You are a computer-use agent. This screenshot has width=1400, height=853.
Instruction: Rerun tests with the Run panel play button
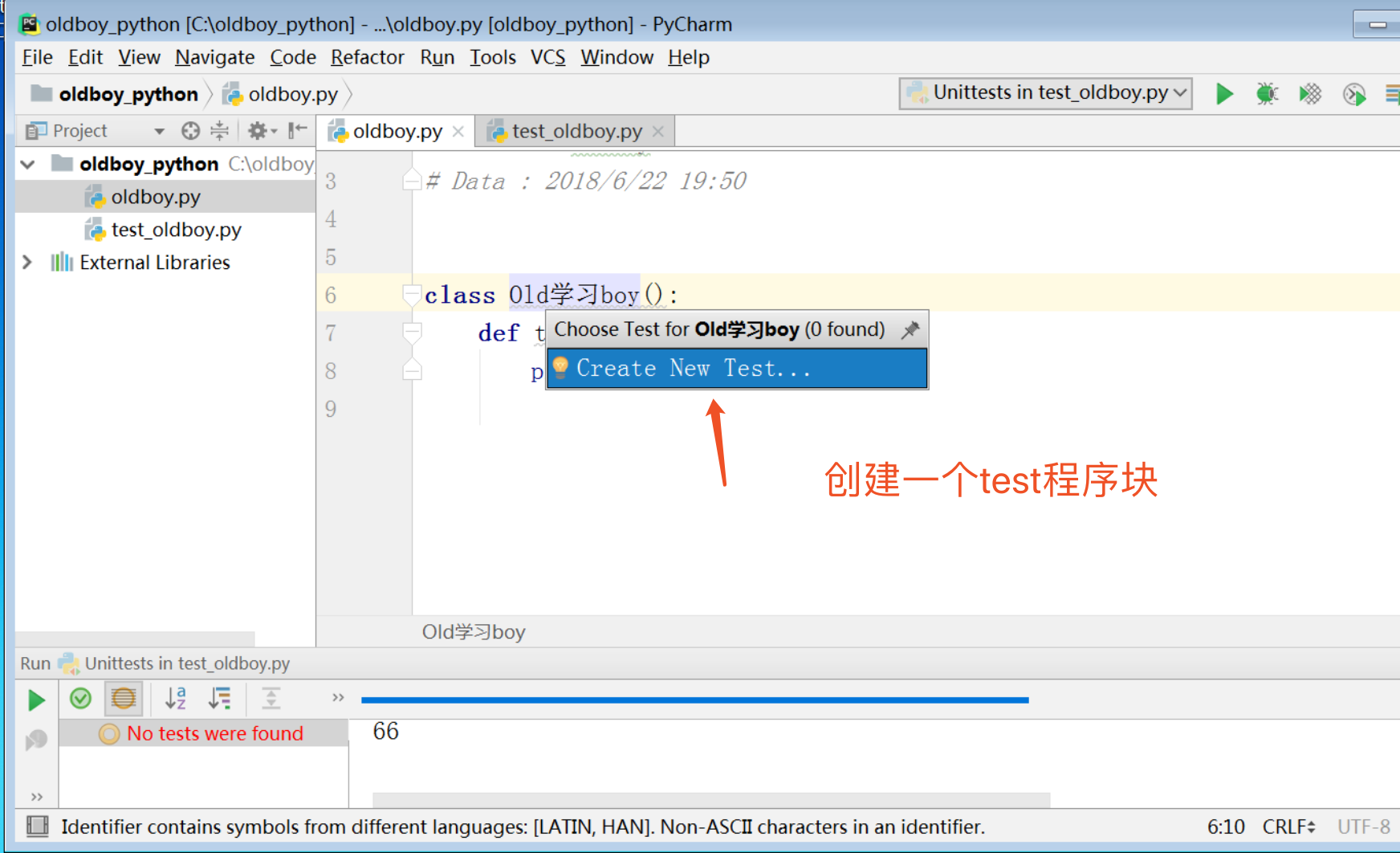pyautogui.click(x=36, y=700)
